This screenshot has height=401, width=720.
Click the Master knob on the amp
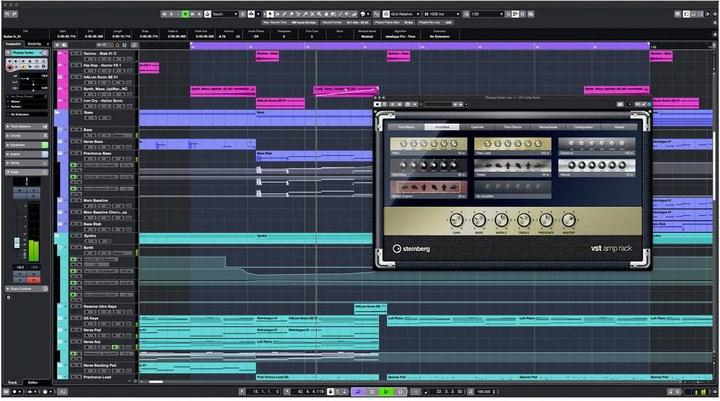pyautogui.click(x=568, y=220)
